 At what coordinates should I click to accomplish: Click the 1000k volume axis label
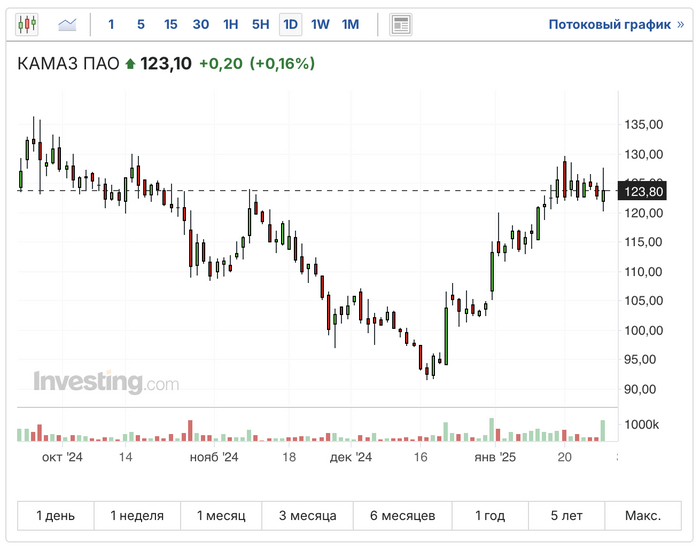pos(642,424)
